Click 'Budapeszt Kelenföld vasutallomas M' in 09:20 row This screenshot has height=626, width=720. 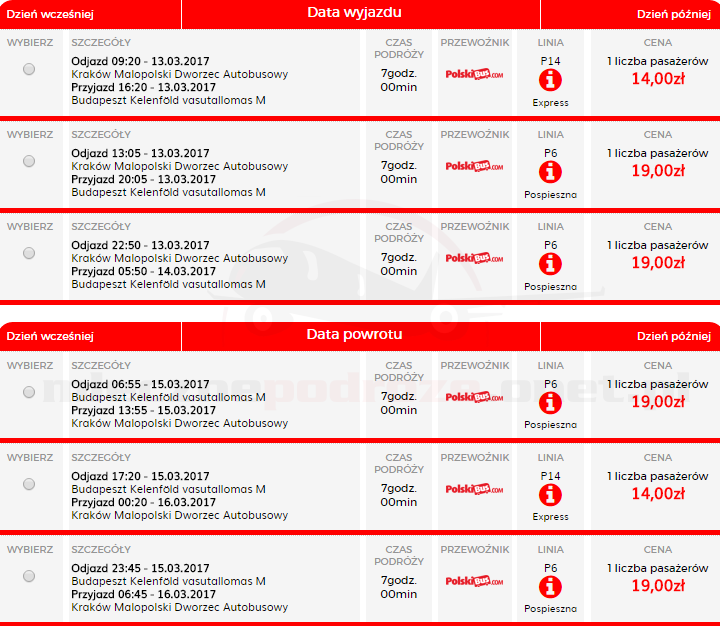[x=168, y=100]
